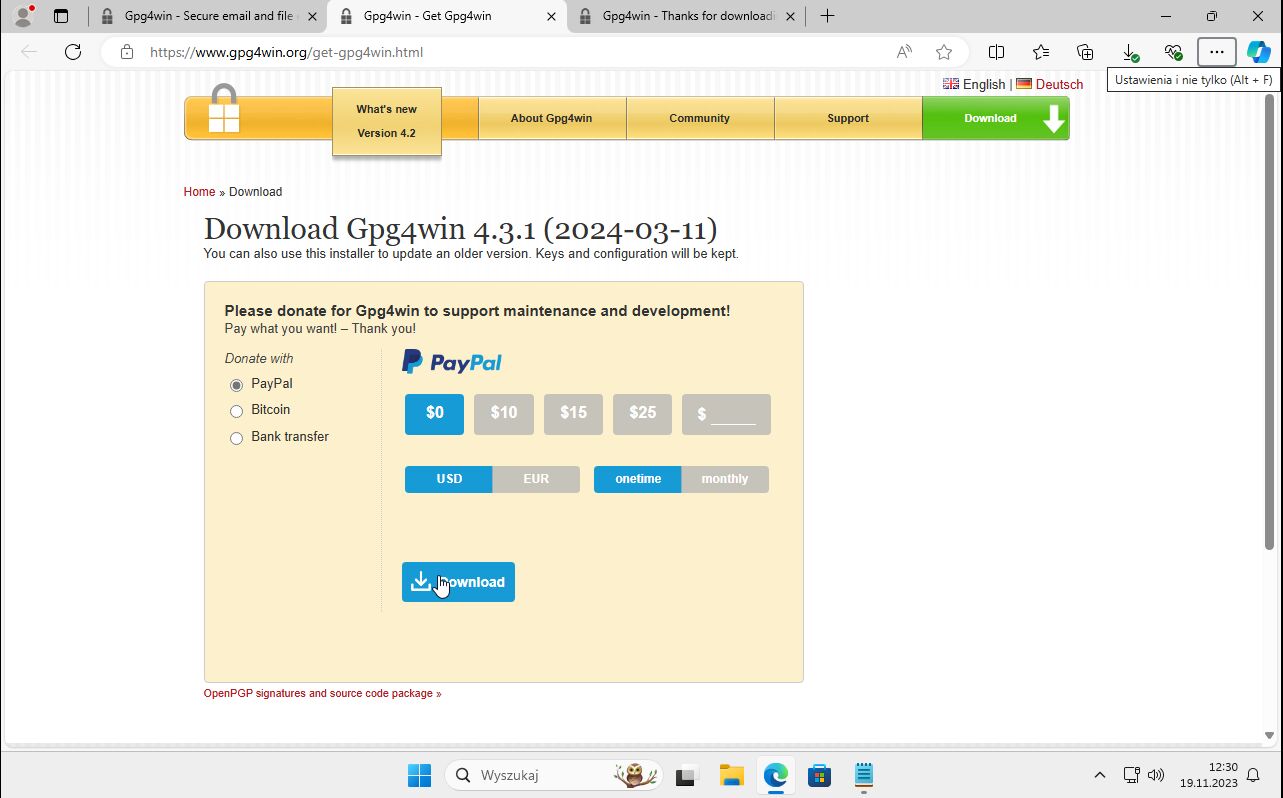Click the Read aloud icon in address bar
Image resolution: width=1283 pixels, height=798 pixels.
[x=904, y=52]
